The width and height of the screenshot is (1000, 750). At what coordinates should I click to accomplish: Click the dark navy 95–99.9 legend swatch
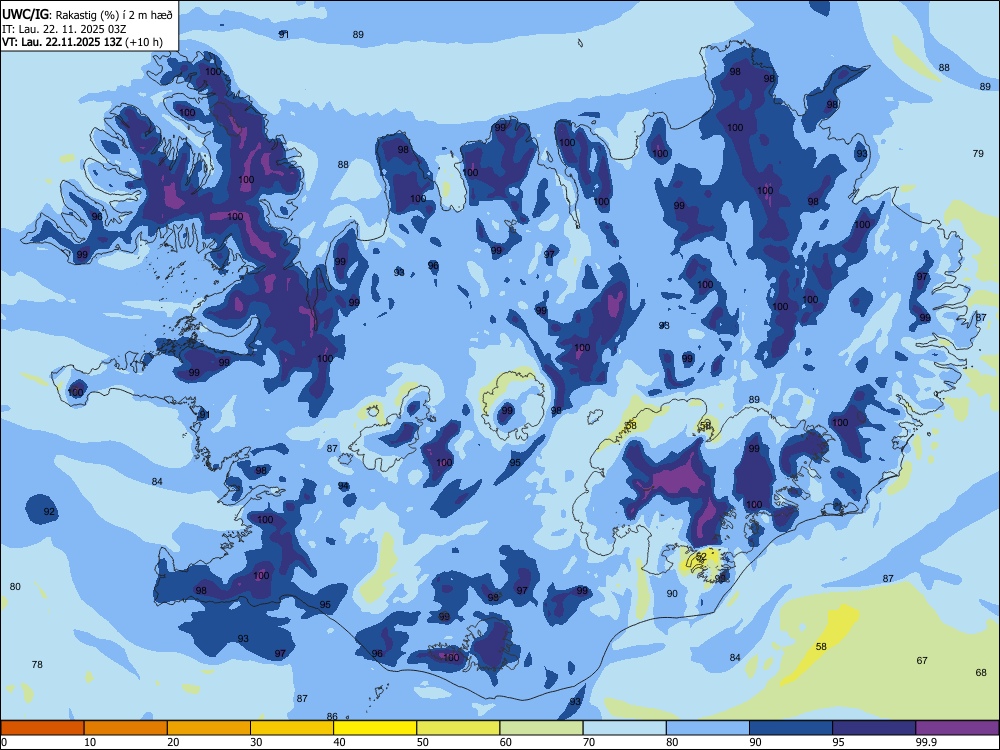pos(874,728)
